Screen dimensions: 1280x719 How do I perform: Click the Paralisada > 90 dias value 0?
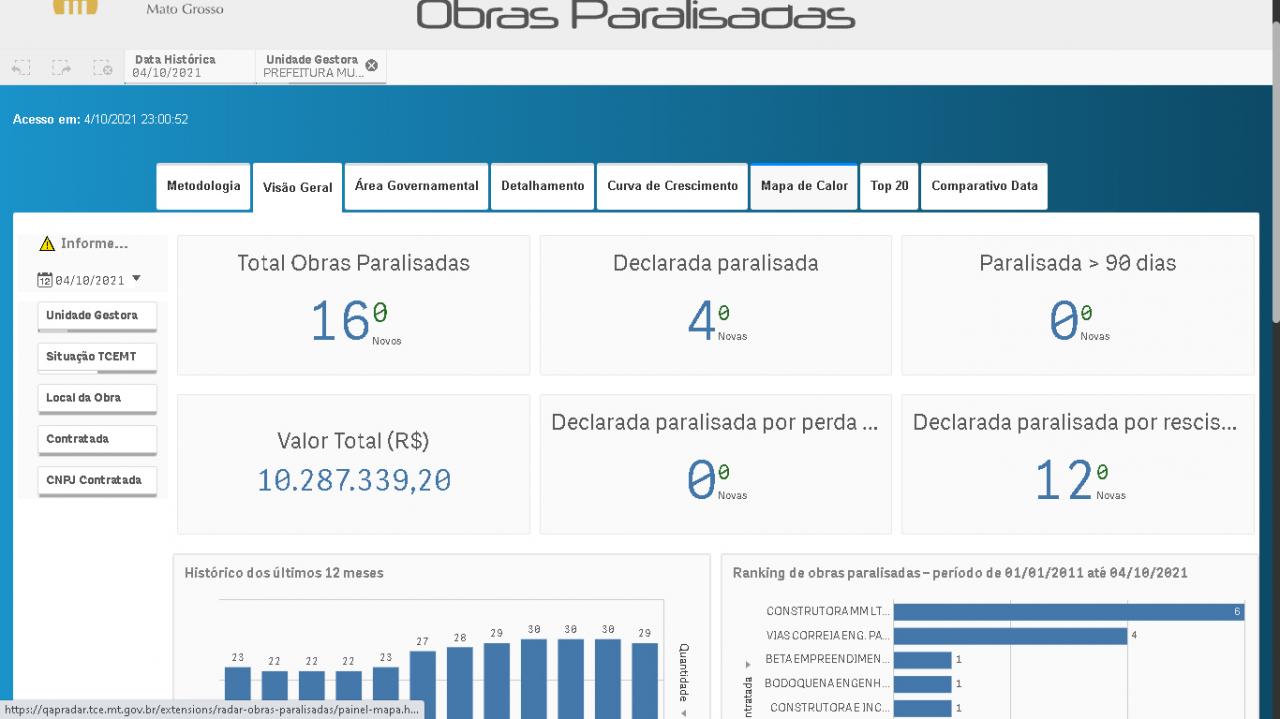1063,322
